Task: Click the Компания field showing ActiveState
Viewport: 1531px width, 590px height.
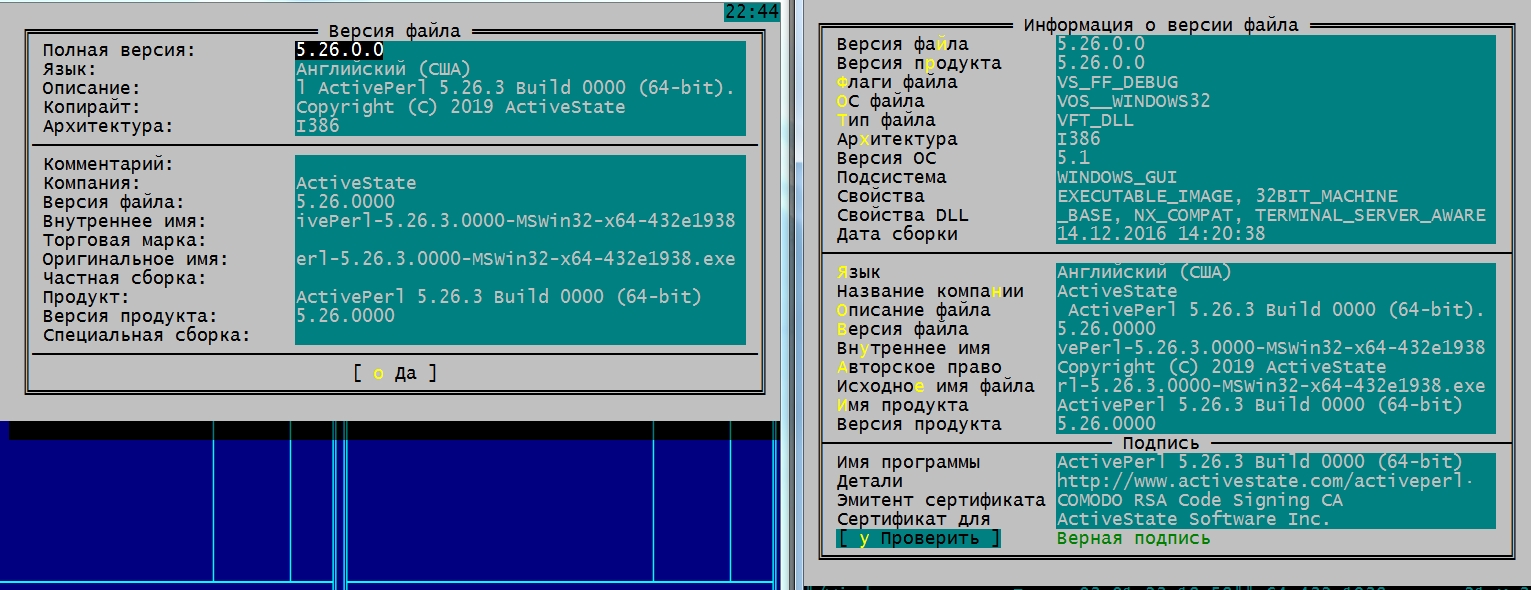Action: pyautogui.click(x=520, y=183)
